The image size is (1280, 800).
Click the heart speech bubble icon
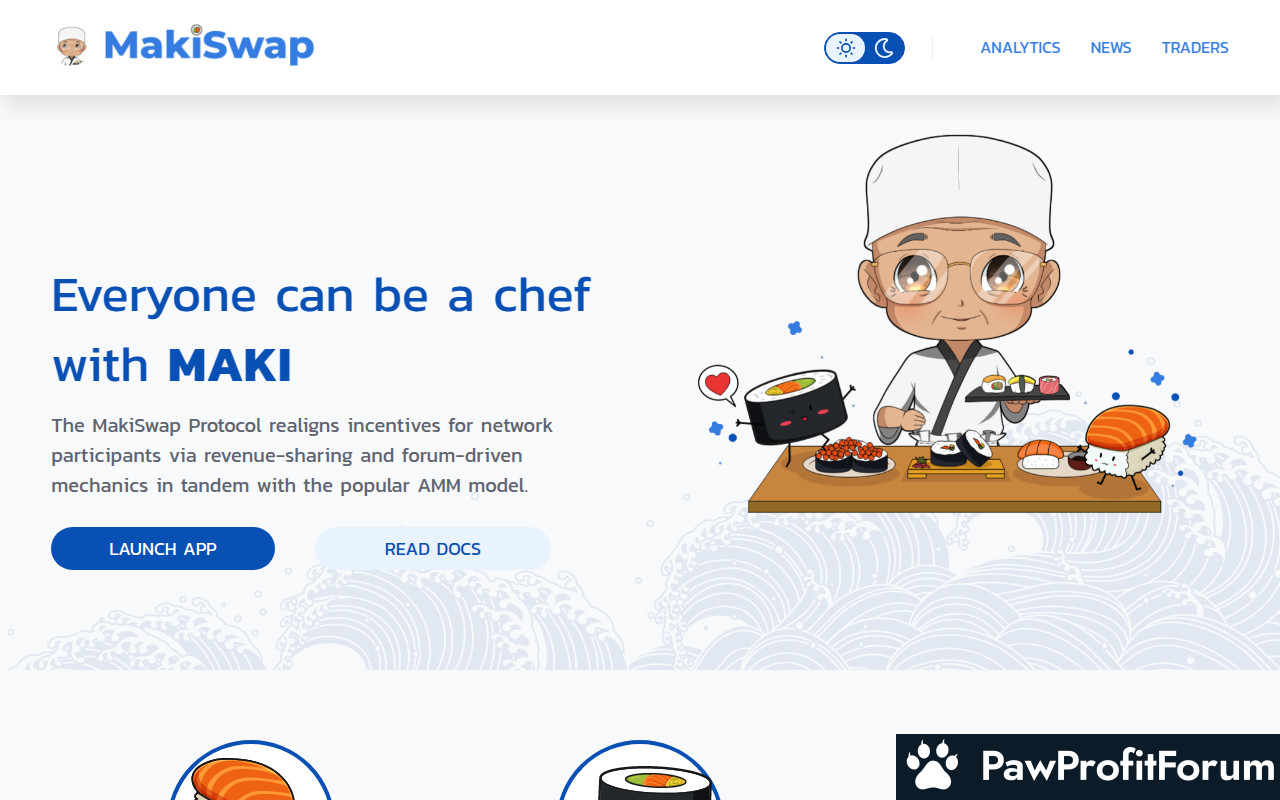click(x=718, y=384)
